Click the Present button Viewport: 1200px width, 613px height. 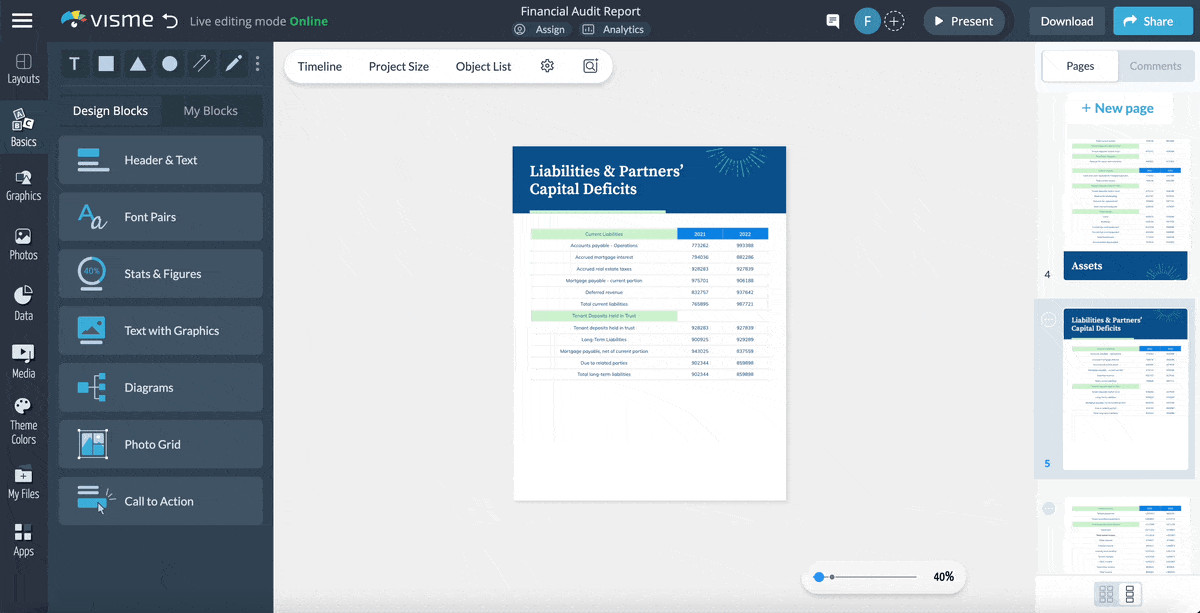click(963, 20)
